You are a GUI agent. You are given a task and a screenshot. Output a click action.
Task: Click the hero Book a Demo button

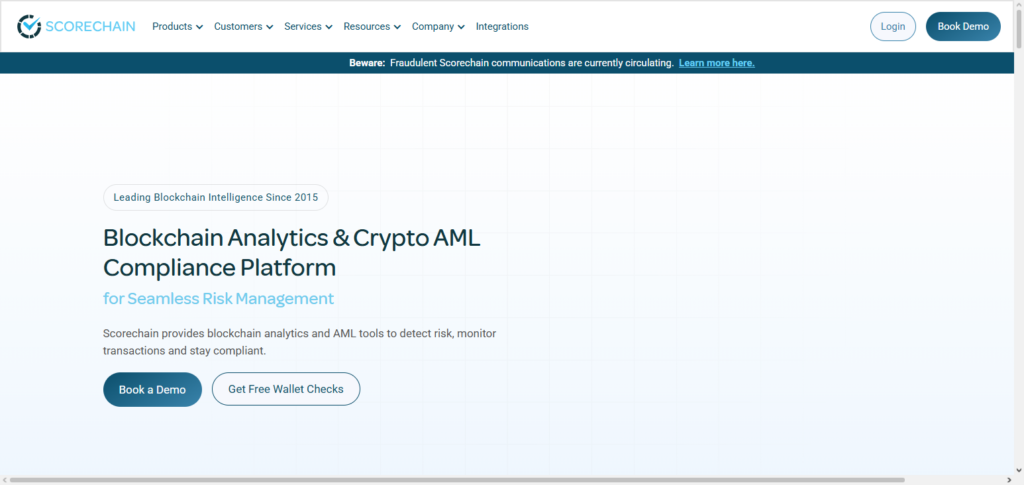pyautogui.click(x=152, y=390)
